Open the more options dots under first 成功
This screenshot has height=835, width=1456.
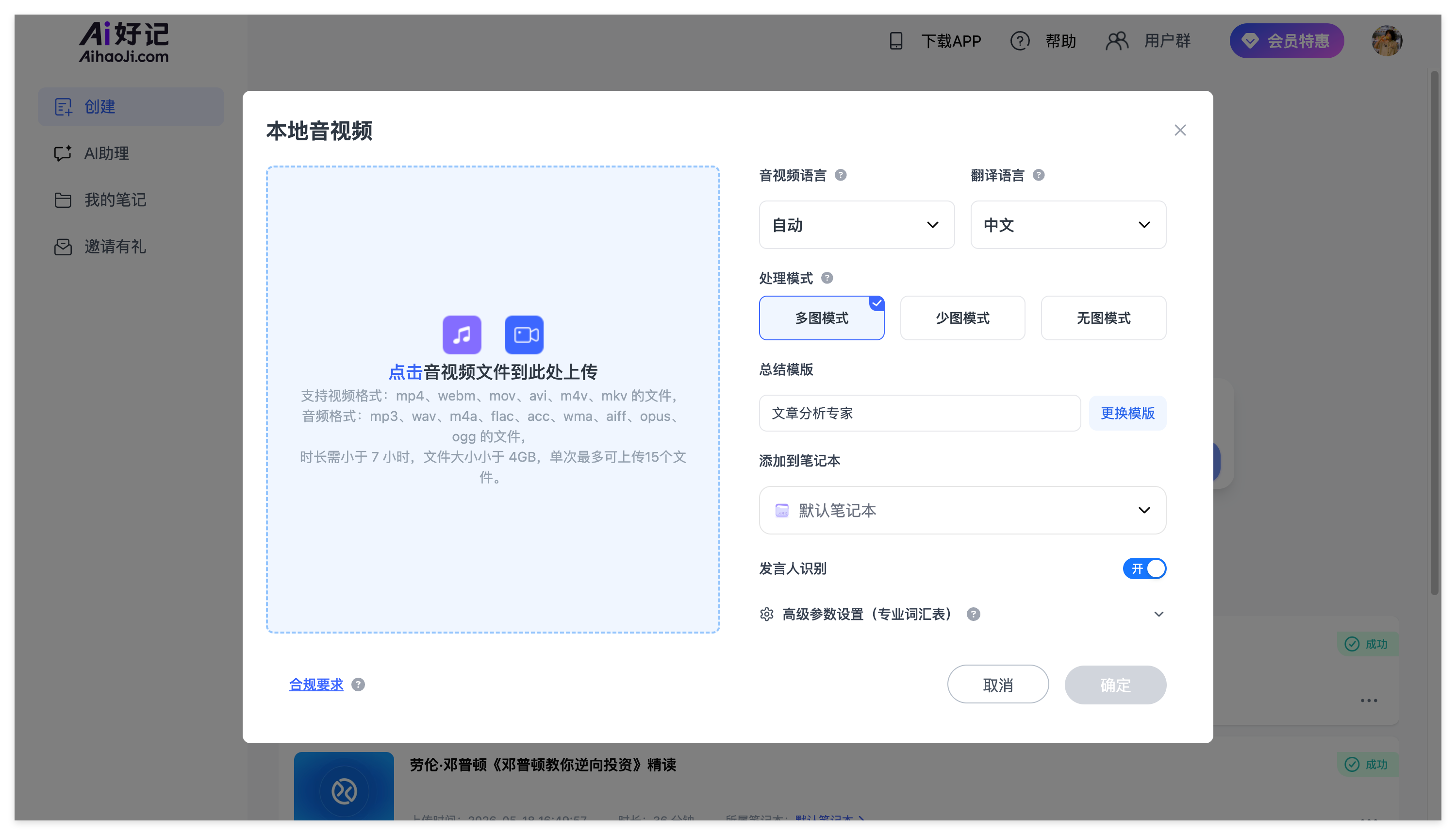tap(1369, 700)
